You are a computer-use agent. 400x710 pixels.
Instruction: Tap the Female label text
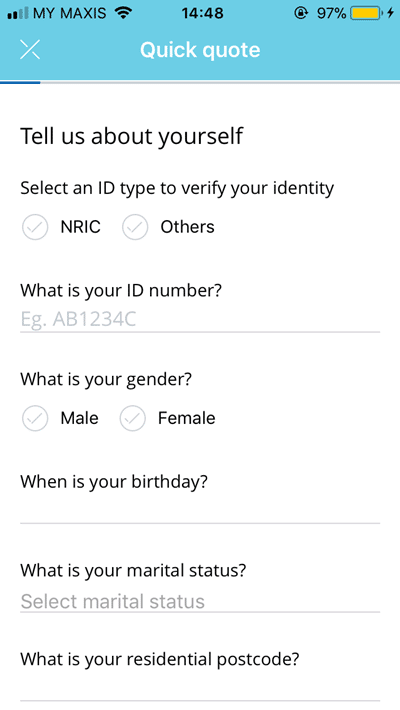click(x=187, y=418)
